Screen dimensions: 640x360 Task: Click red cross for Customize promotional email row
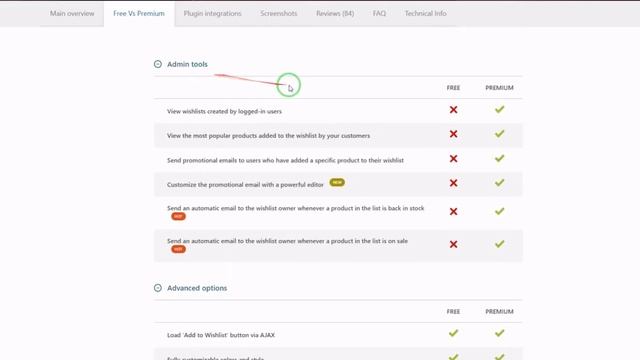pos(453,183)
